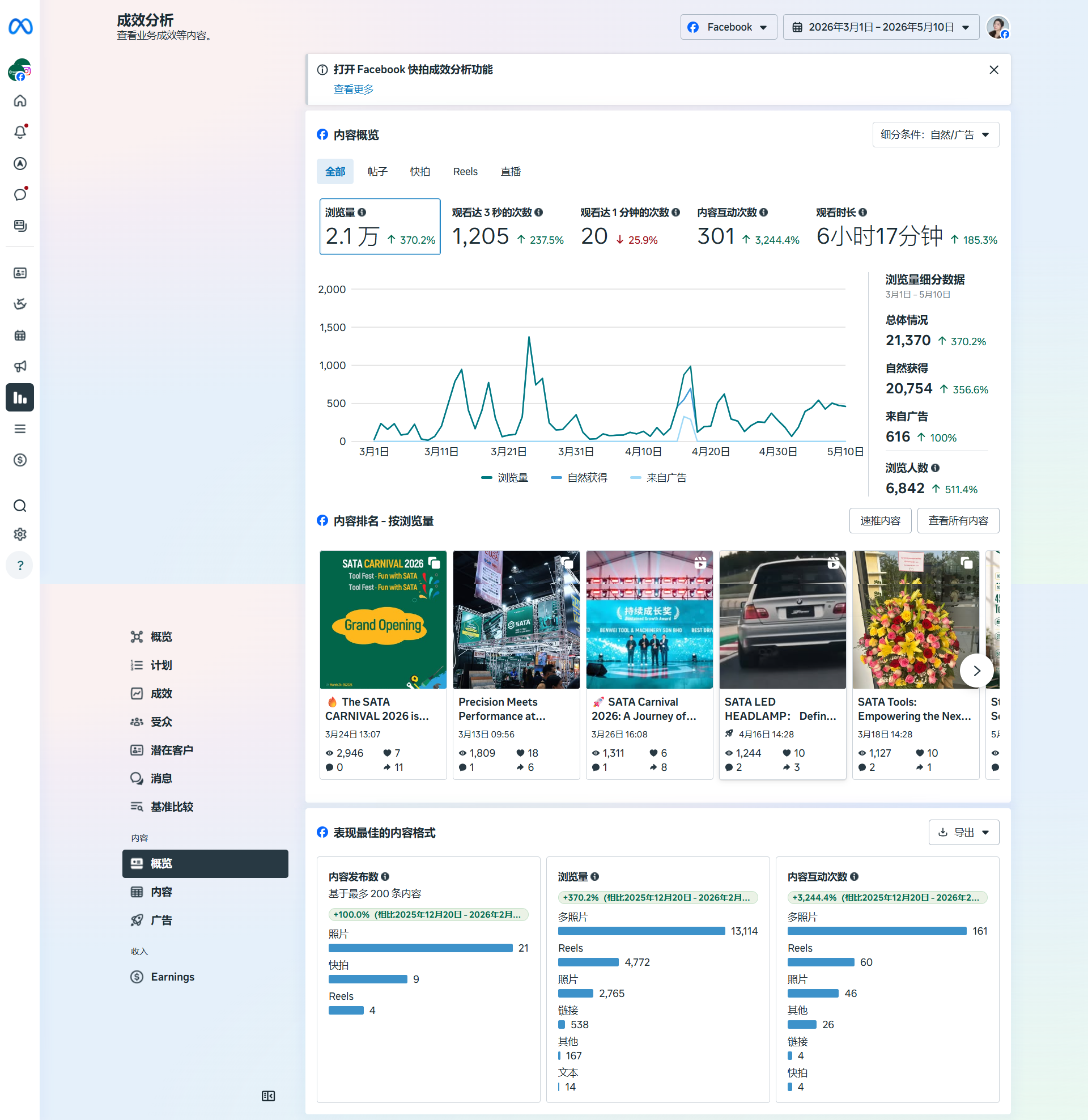
Task: Click the 查看所有内容 button
Action: click(958, 520)
